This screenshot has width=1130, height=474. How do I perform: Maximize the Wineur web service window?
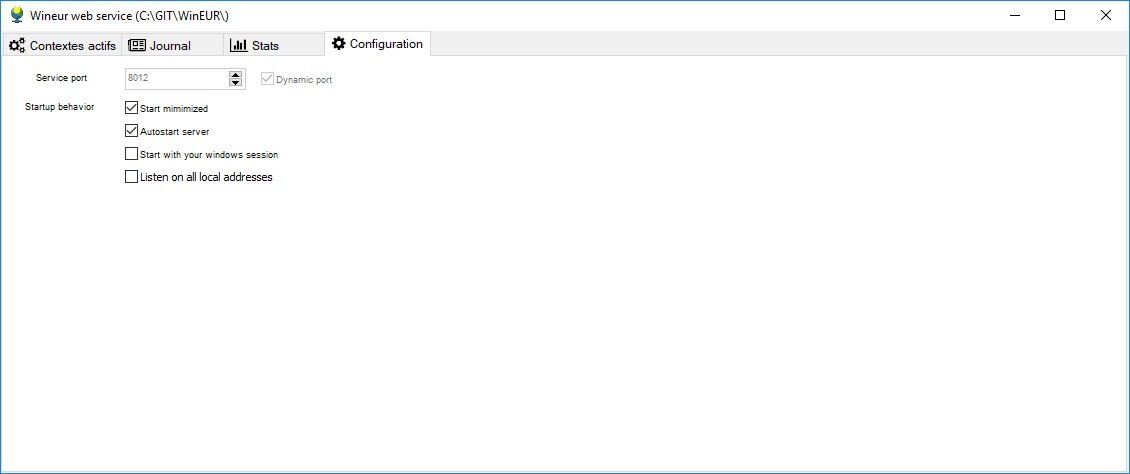(x=1059, y=15)
